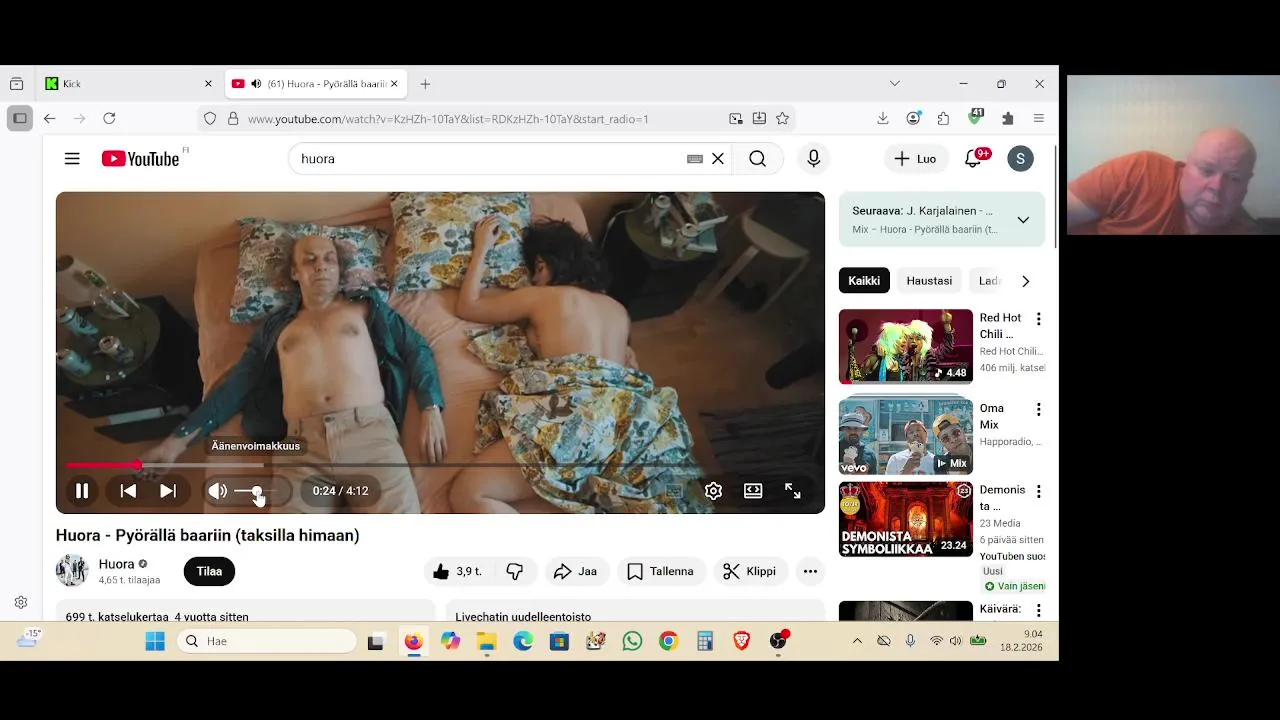Switch to theater mode

click(x=753, y=491)
